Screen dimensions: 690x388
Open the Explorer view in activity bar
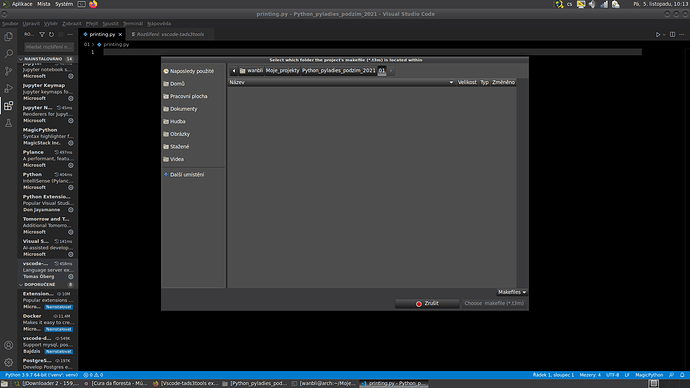8,37
